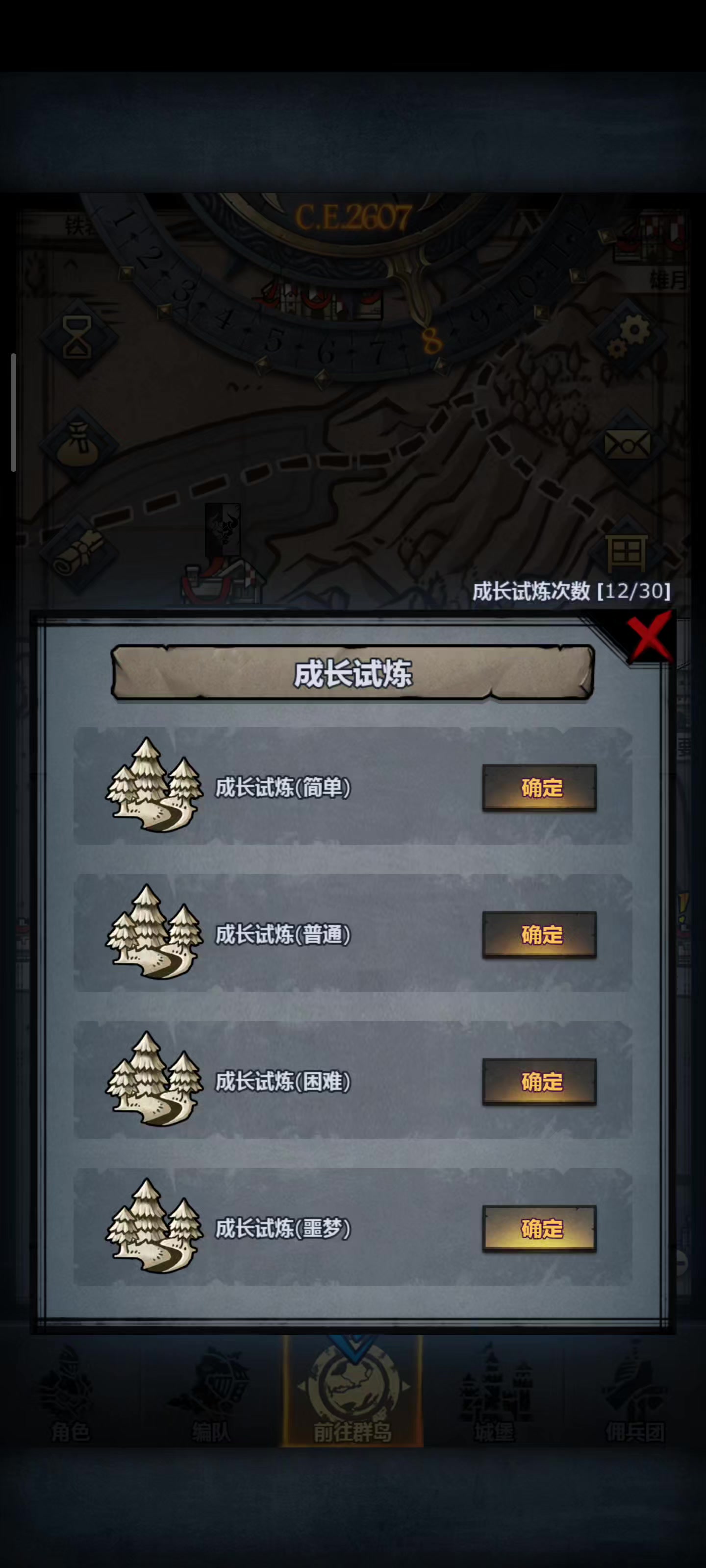Confirm the 成长试炼(困难) trial

tap(540, 1081)
